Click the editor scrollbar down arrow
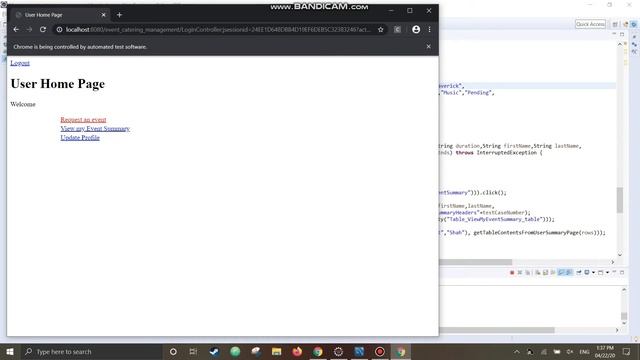 [x=620, y=255]
